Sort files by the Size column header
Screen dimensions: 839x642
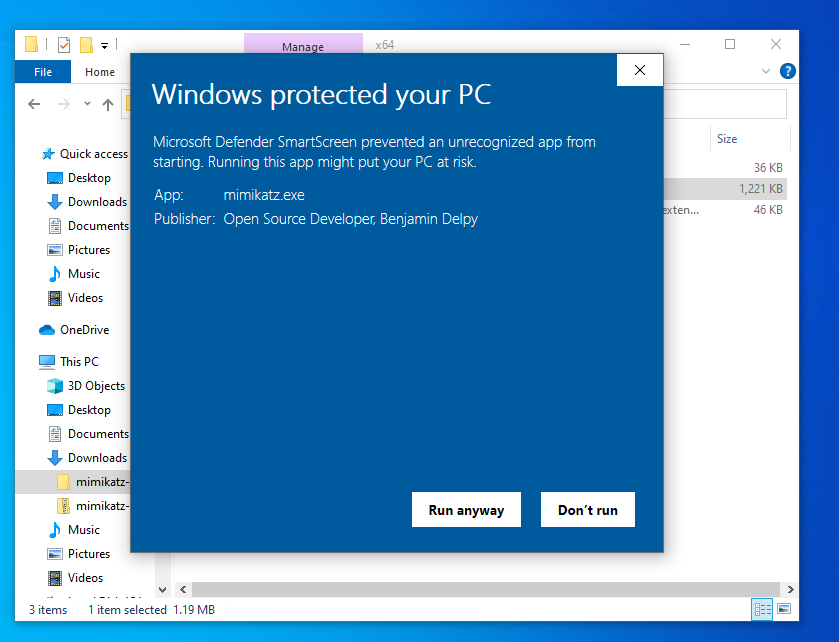point(727,139)
